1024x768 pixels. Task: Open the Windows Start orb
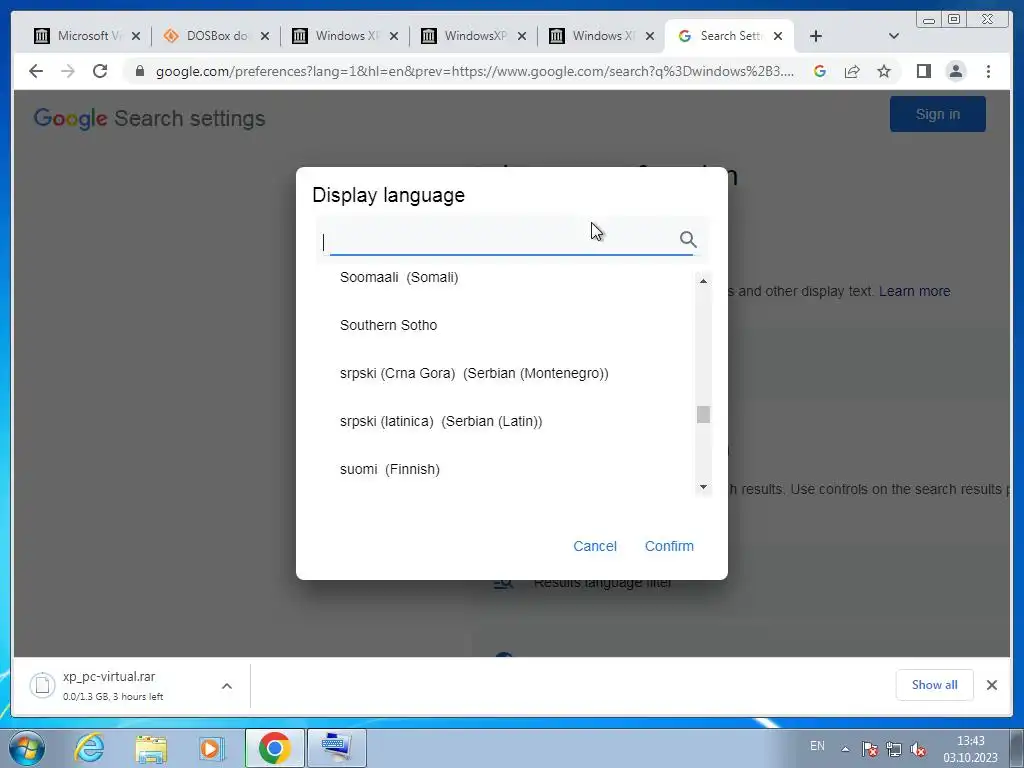click(x=27, y=748)
